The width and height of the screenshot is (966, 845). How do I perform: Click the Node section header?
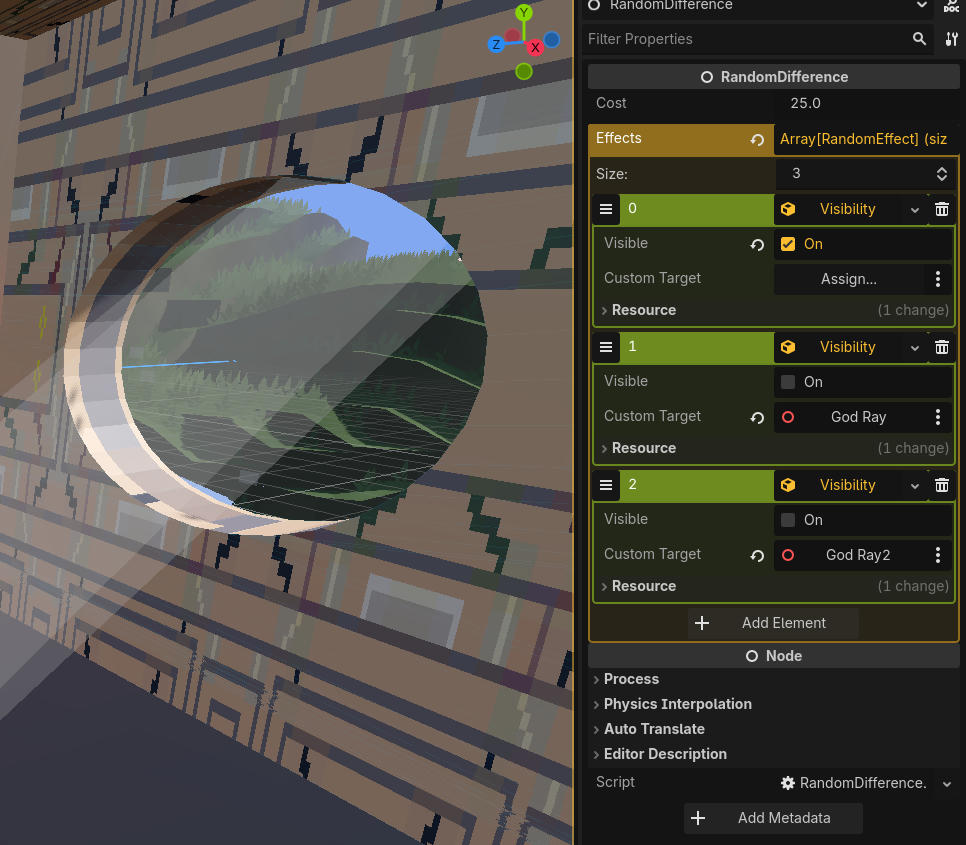tap(773, 656)
